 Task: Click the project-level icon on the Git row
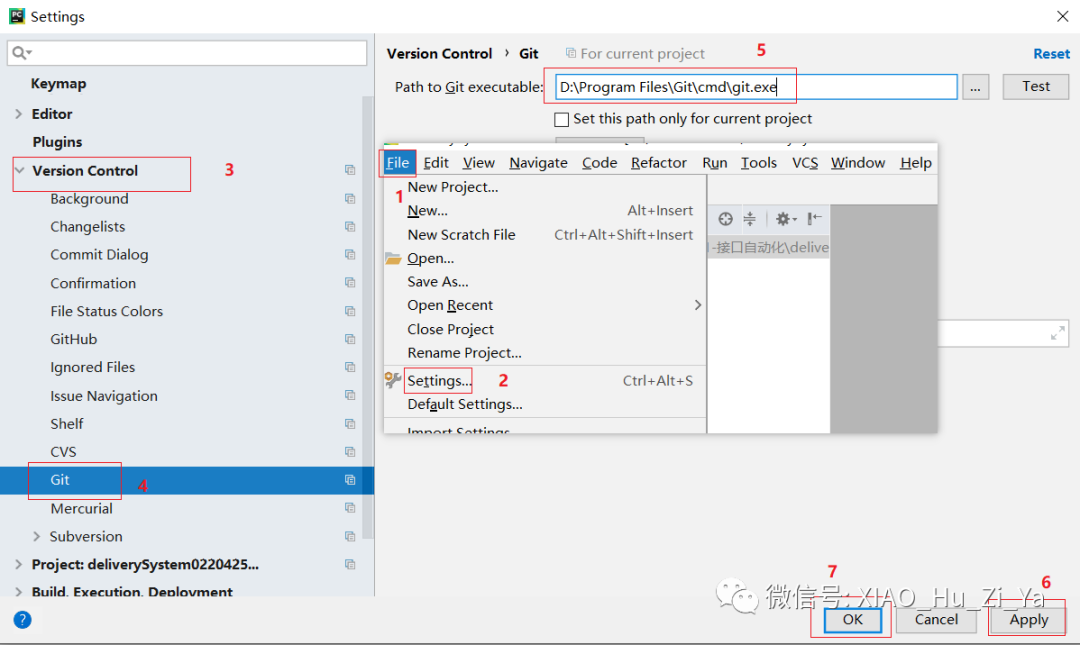[350, 480]
